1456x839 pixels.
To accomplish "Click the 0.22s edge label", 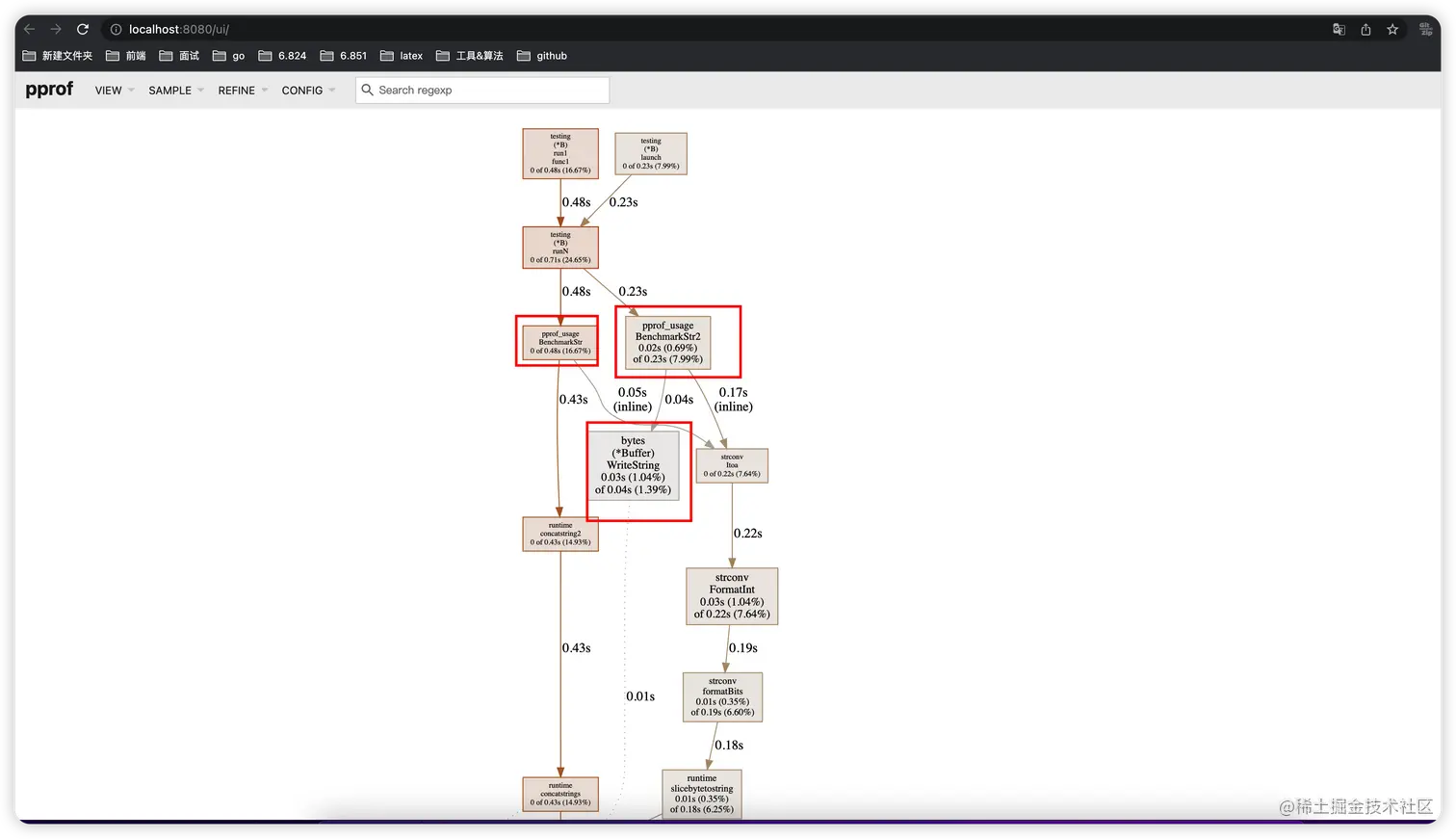I will (748, 534).
